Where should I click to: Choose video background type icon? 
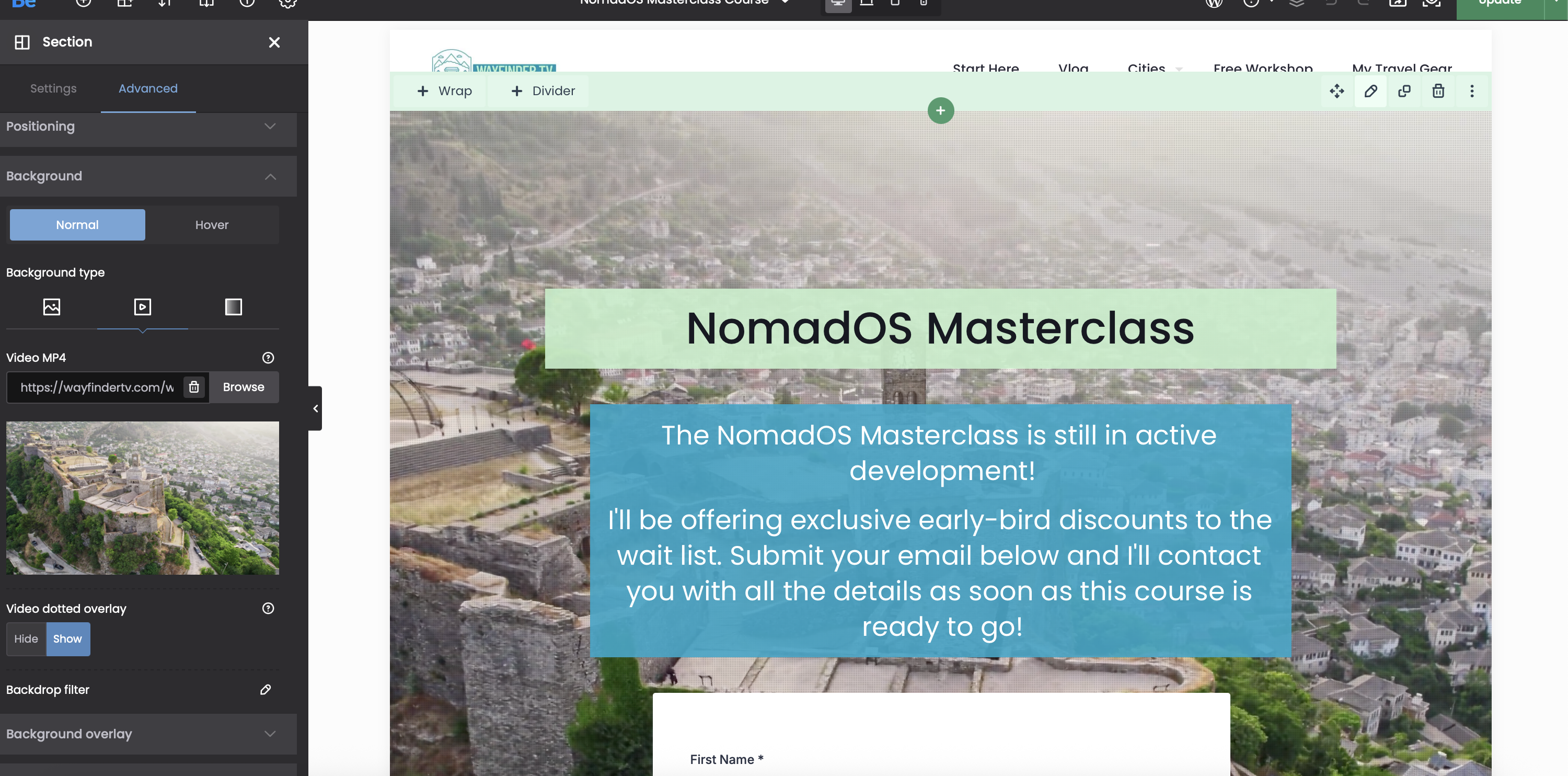click(143, 306)
